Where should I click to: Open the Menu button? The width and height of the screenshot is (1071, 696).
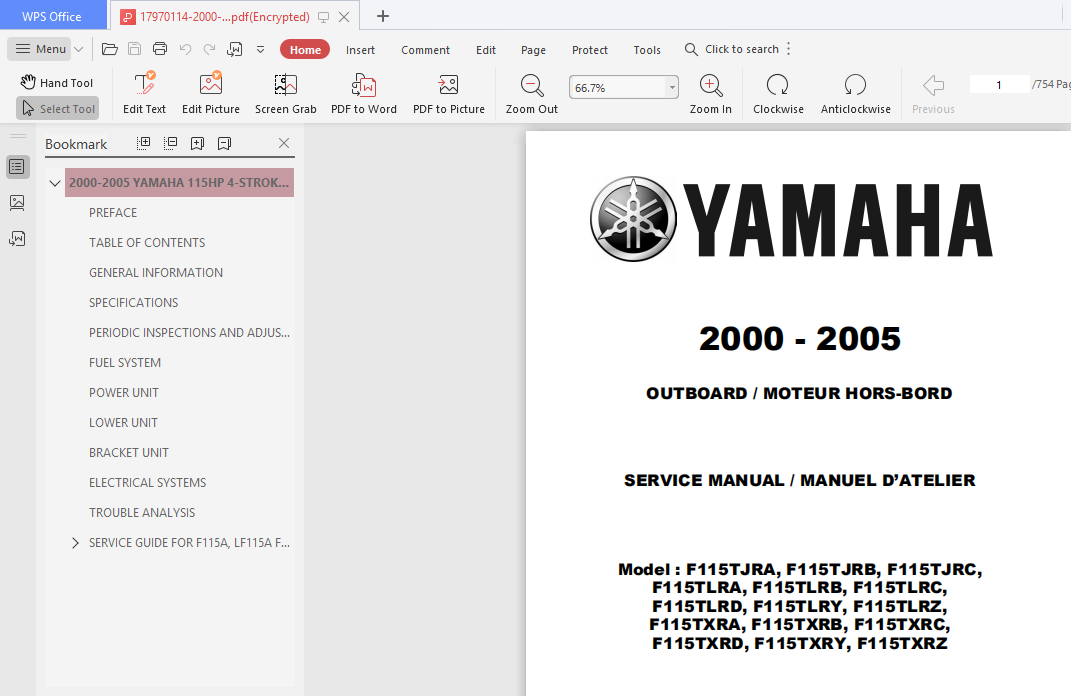(x=40, y=49)
